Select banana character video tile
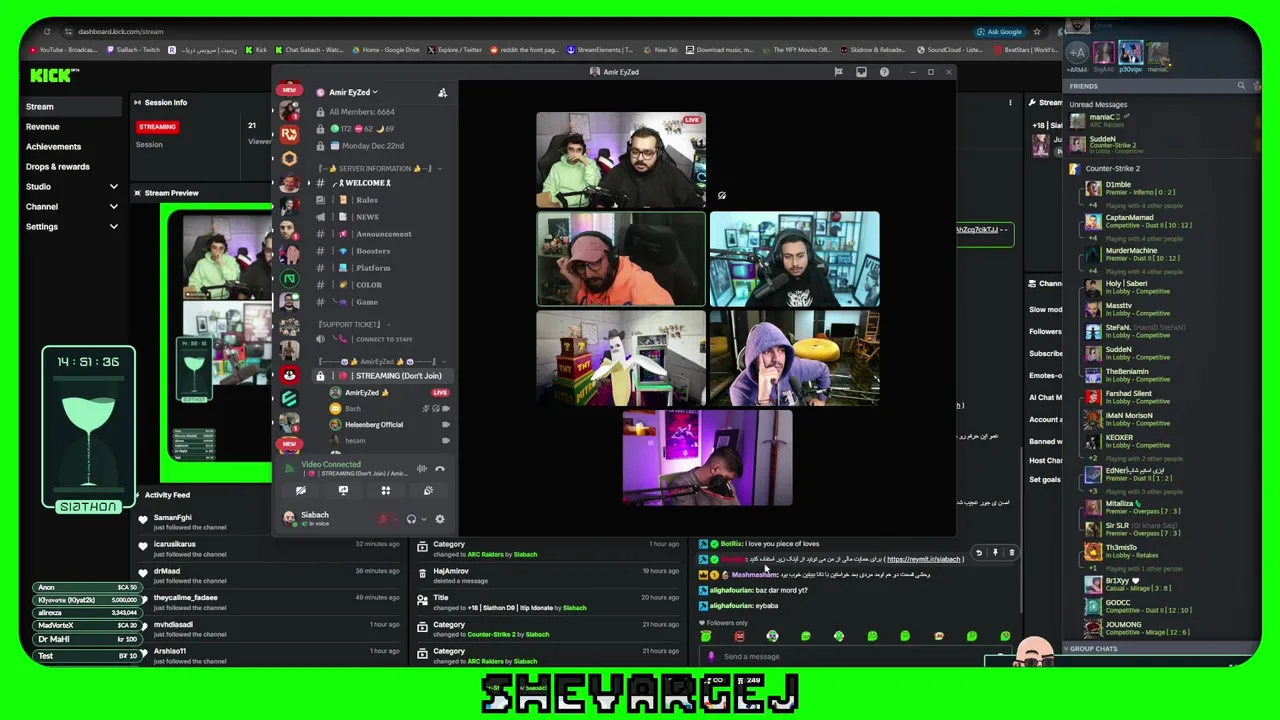The width and height of the screenshot is (1280, 720). (x=620, y=358)
